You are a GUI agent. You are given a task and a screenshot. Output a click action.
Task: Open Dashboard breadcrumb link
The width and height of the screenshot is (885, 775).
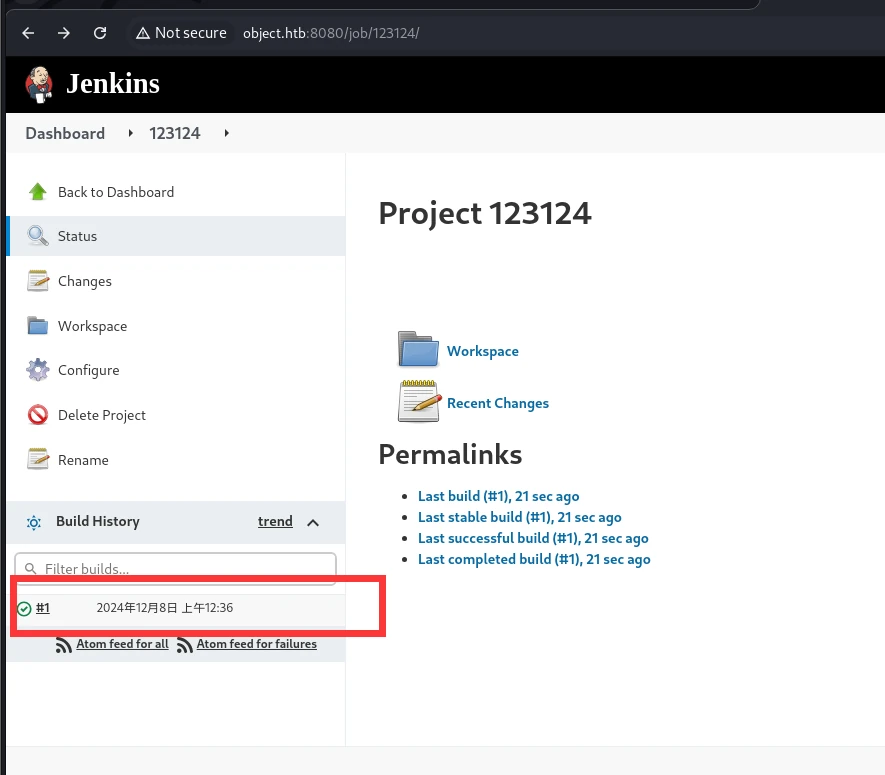[65, 133]
